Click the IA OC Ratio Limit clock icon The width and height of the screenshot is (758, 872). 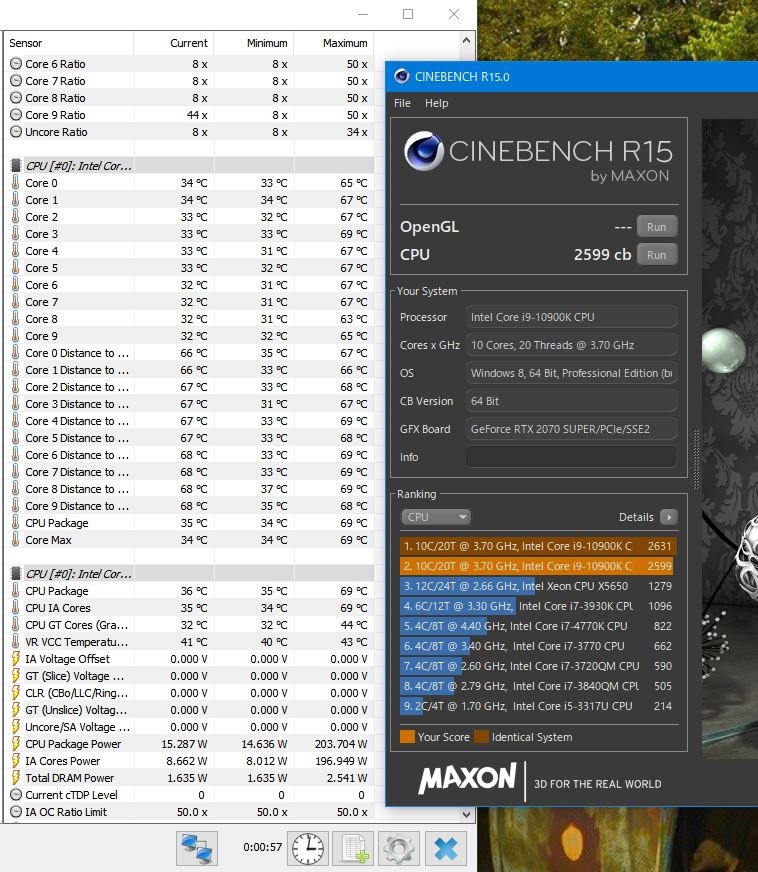16,811
